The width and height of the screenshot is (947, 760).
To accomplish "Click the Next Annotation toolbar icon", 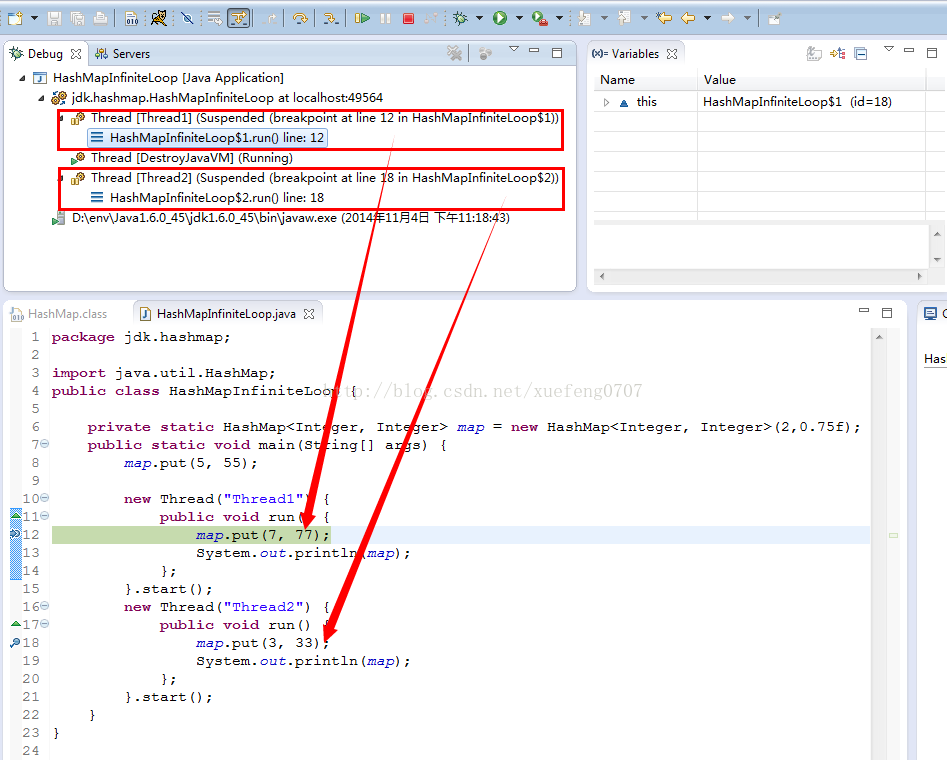I will point(583,18).
